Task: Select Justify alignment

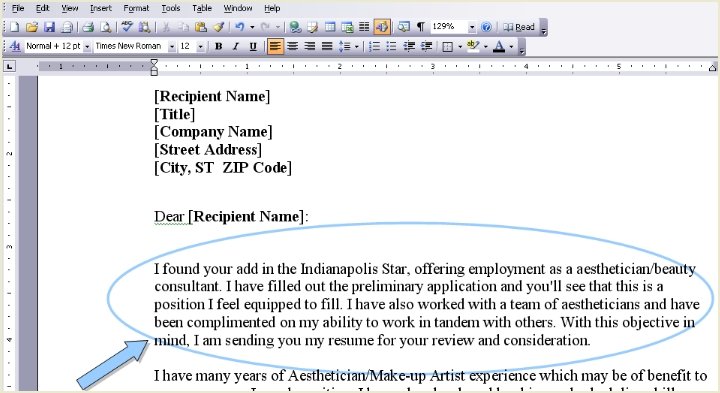Action: coord(327,46)
